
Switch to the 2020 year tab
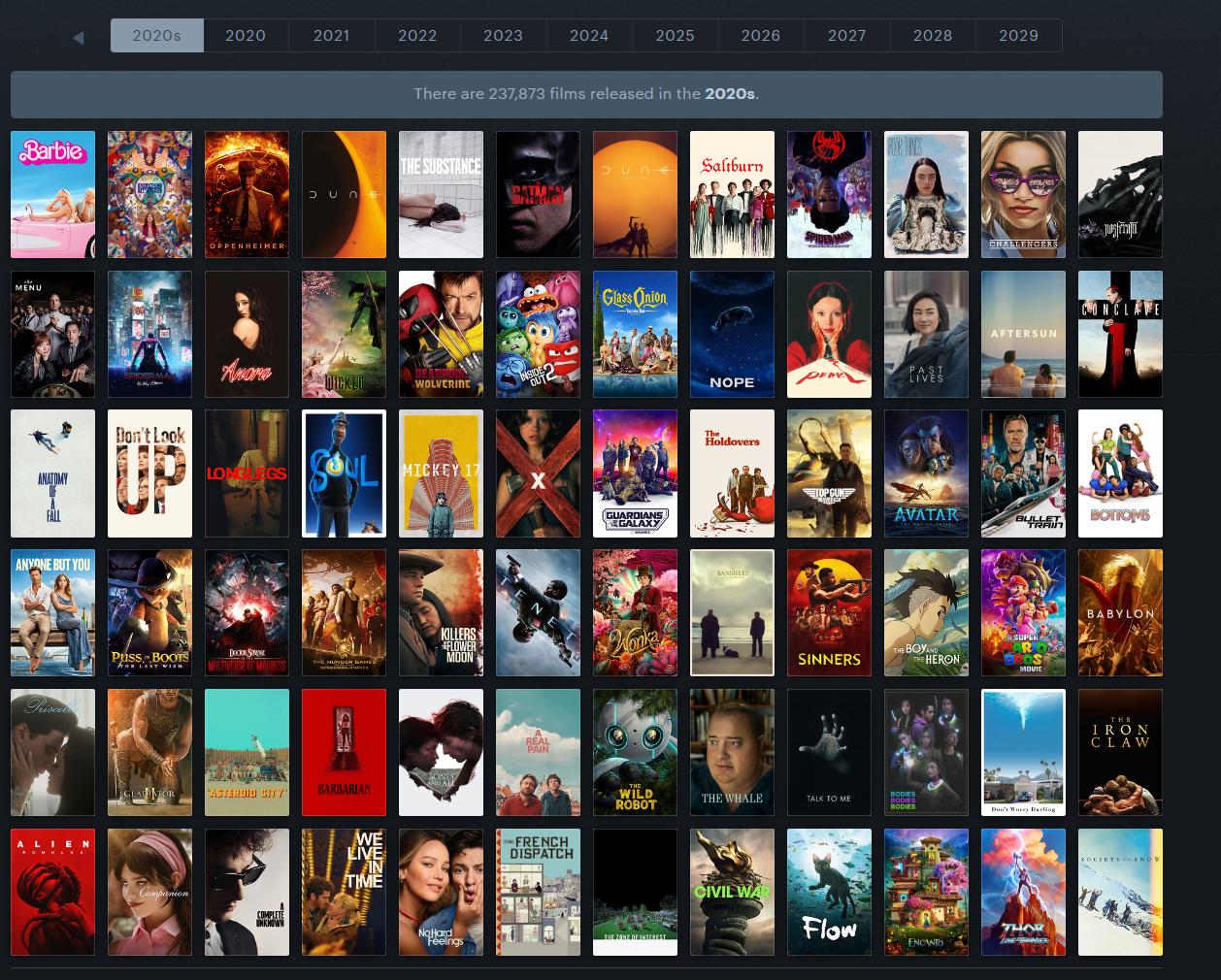coord(246,35)
